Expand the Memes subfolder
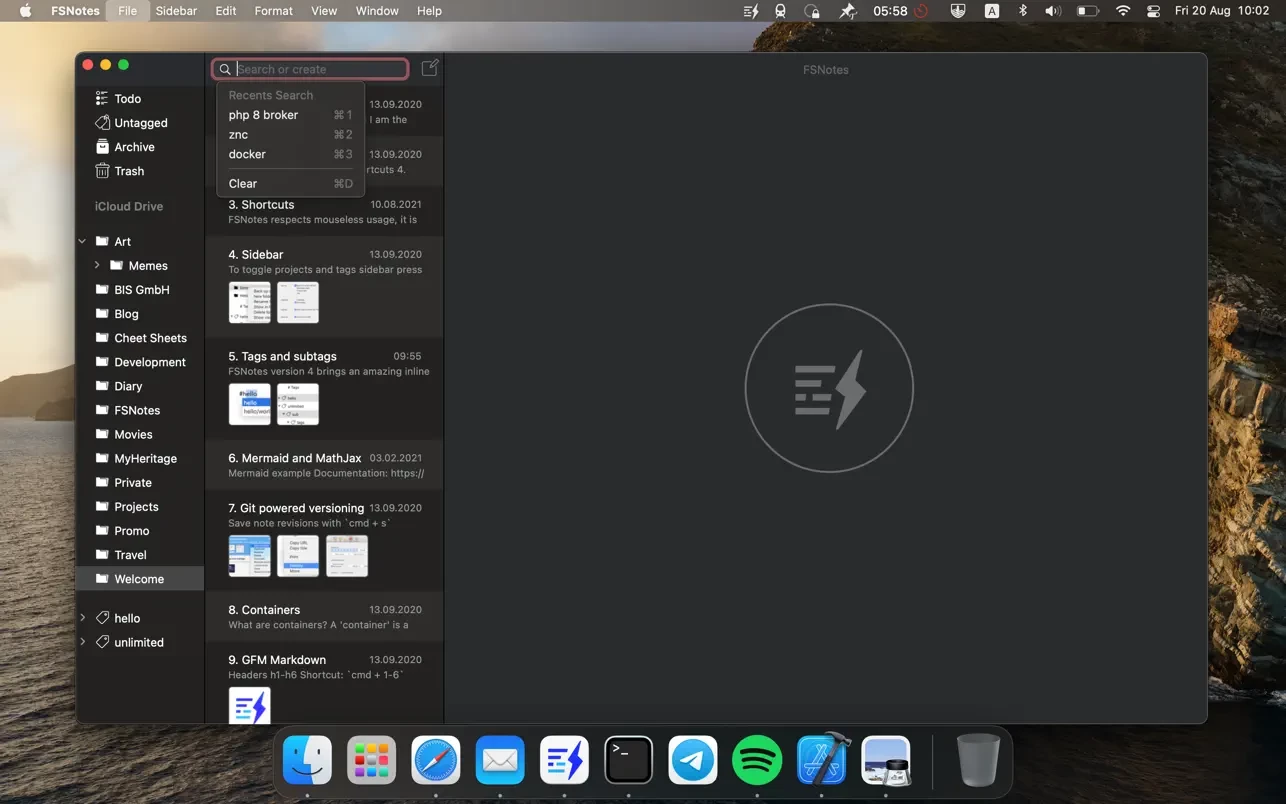The height and width of the screenshot is (804, 1286). click(97, 266)
